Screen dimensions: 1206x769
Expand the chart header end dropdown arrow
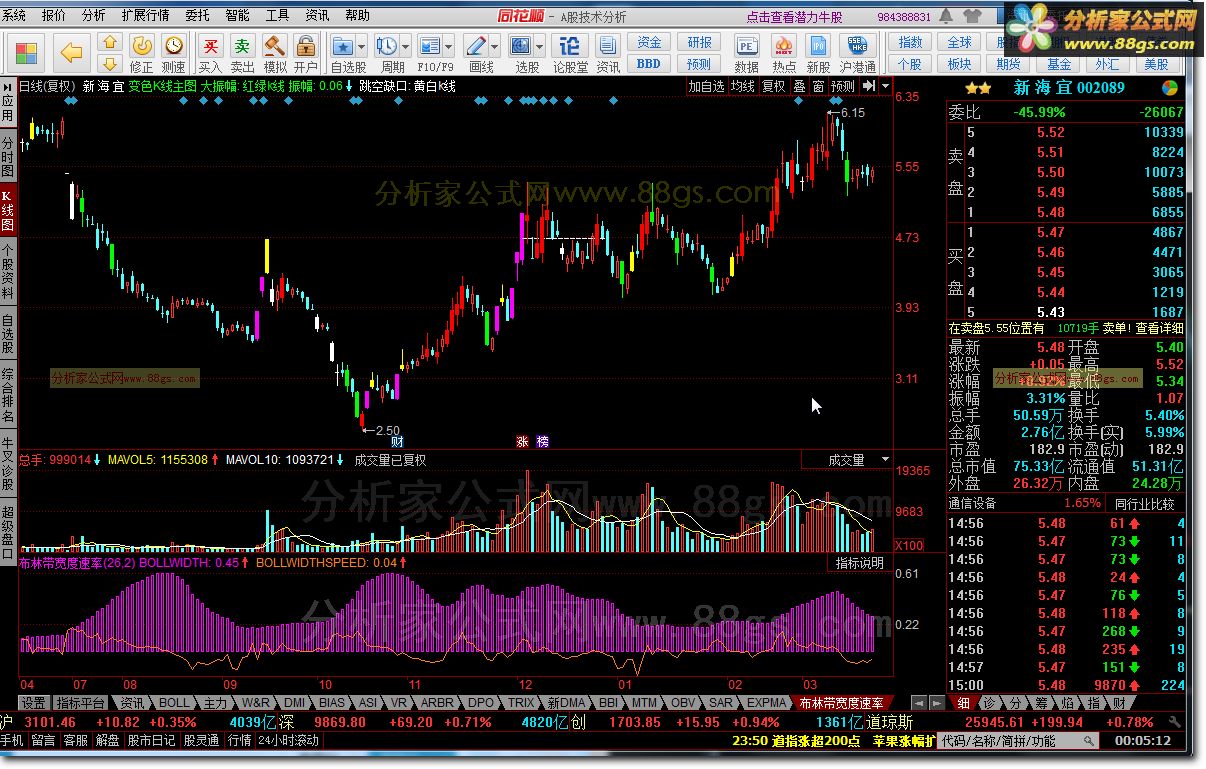(887, 86)
